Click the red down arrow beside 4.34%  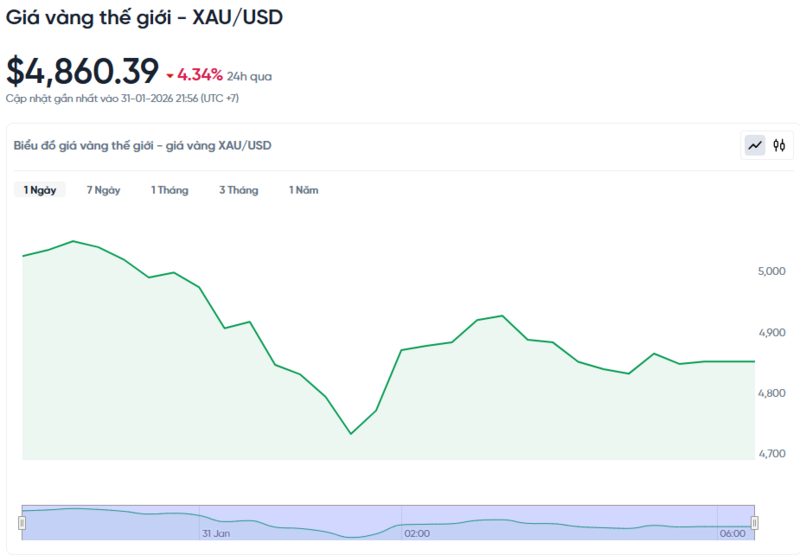[x=170, y=75]
